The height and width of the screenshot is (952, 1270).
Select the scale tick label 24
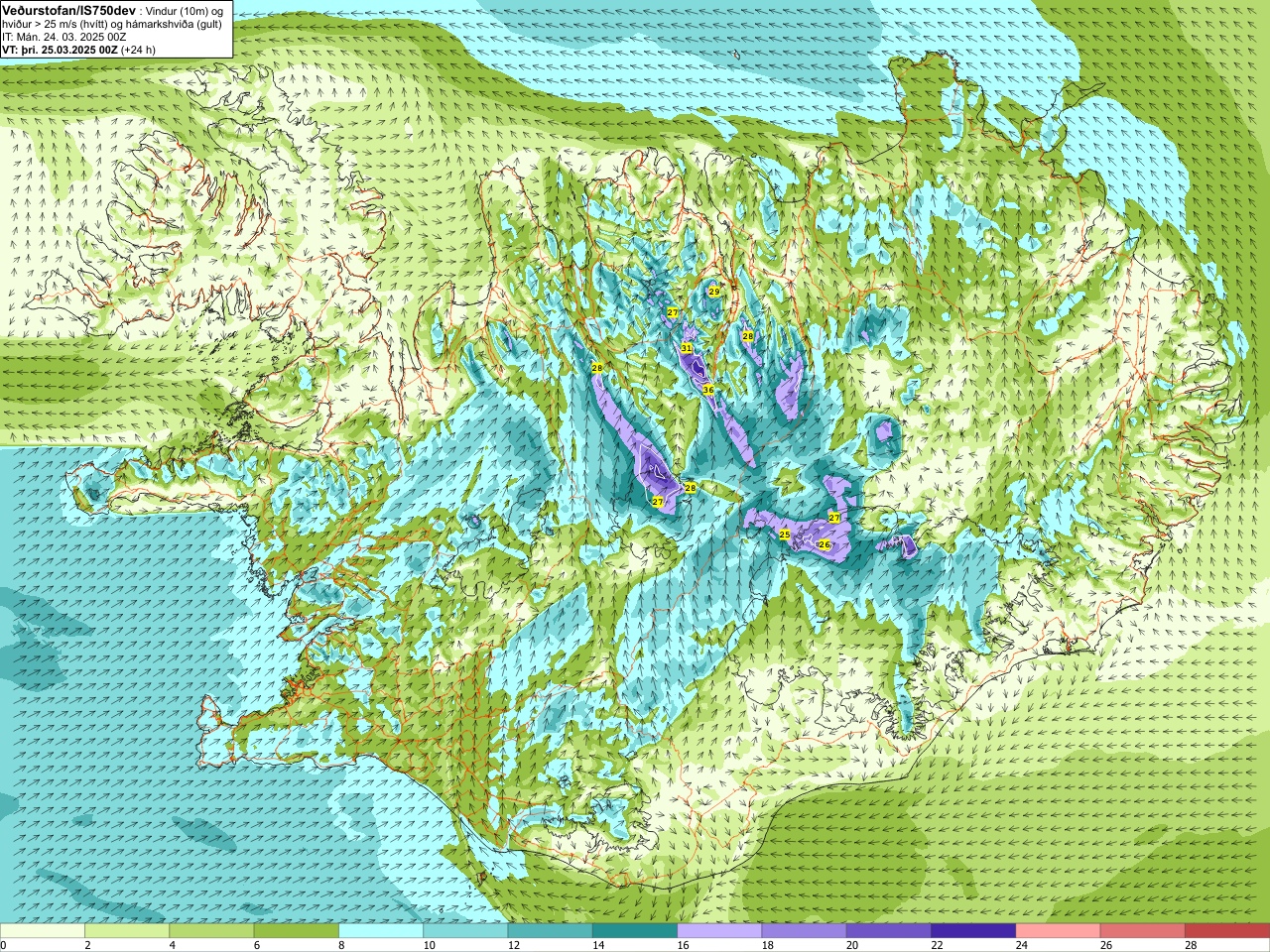tap(1022, 945)
